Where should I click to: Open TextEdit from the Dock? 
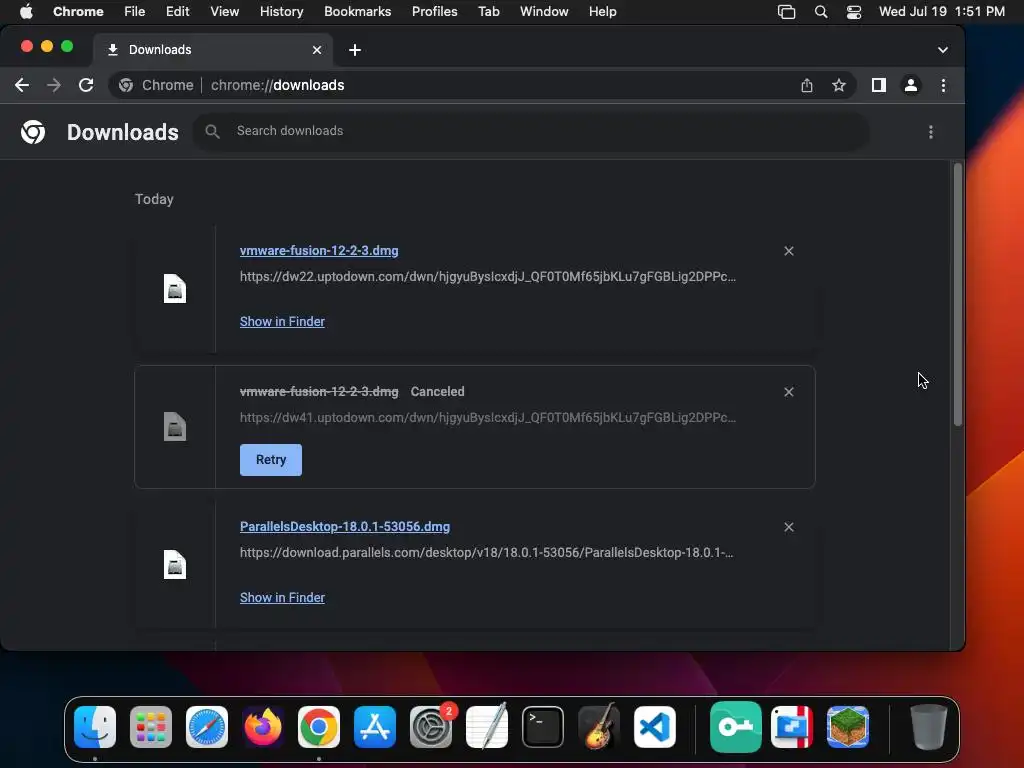click(x=487, y=726)
